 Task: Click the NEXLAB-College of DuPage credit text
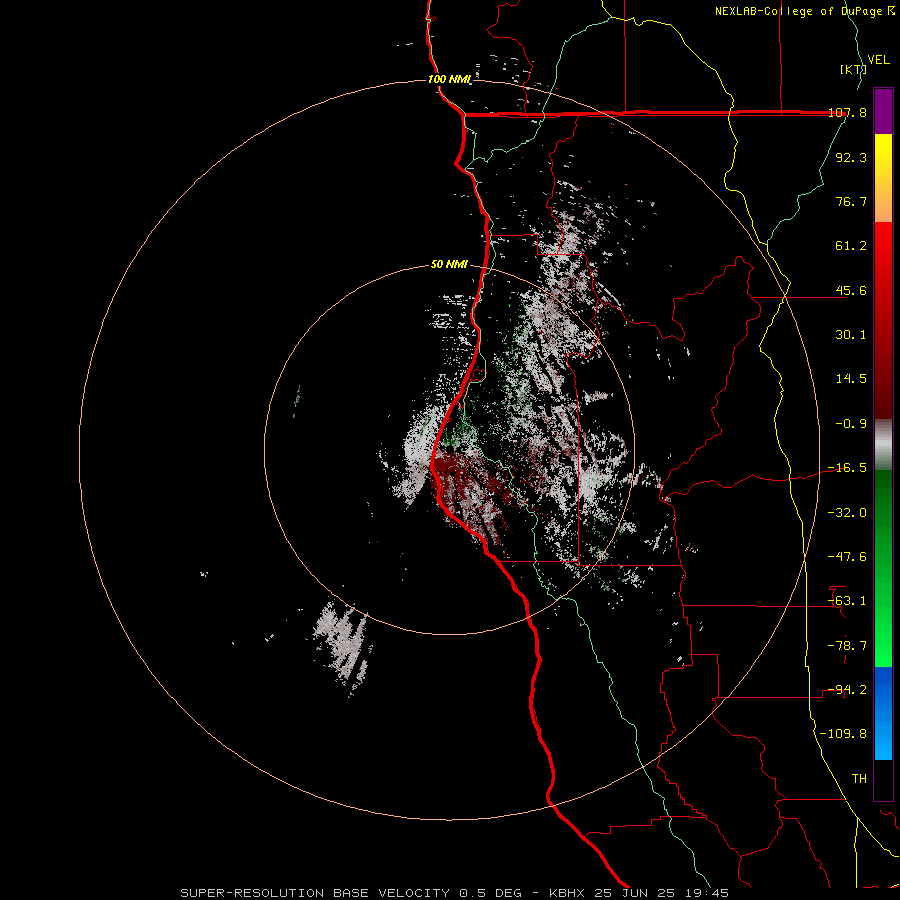coord(805,11)
